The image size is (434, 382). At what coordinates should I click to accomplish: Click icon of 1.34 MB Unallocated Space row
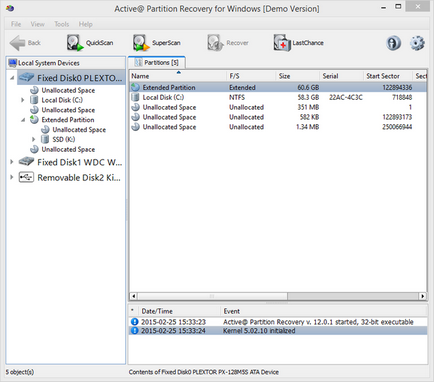135,127
